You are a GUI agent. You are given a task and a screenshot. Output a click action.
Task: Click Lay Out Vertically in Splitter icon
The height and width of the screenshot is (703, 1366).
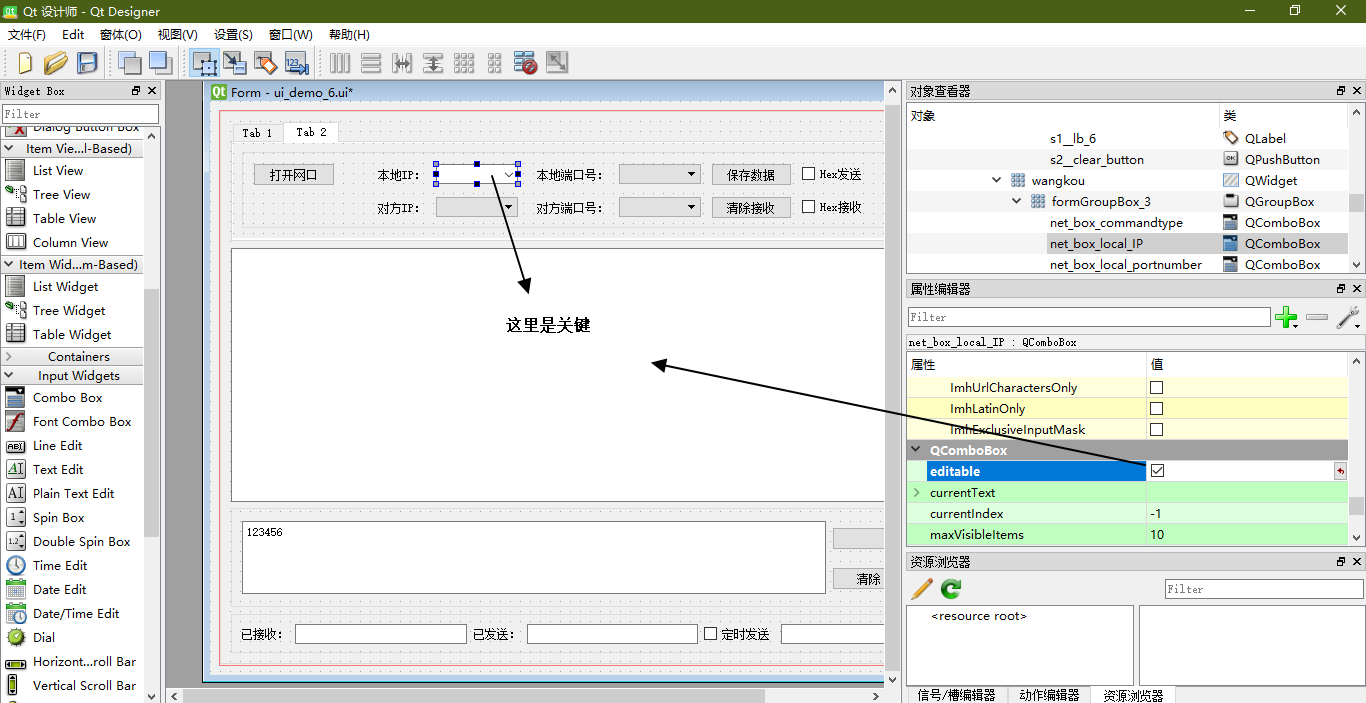[433, 63]
